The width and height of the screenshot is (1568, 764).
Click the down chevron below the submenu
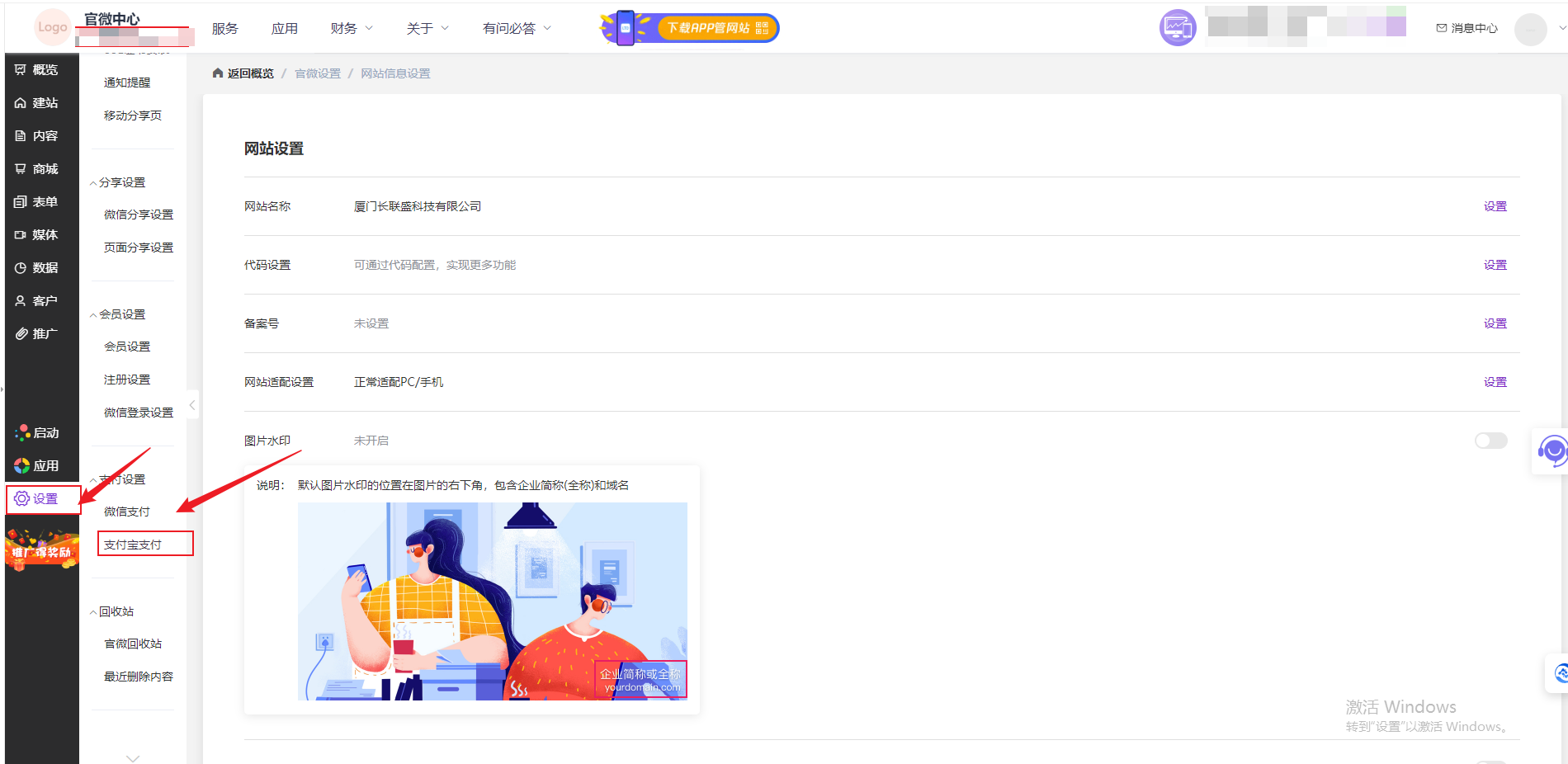[133, 757]
